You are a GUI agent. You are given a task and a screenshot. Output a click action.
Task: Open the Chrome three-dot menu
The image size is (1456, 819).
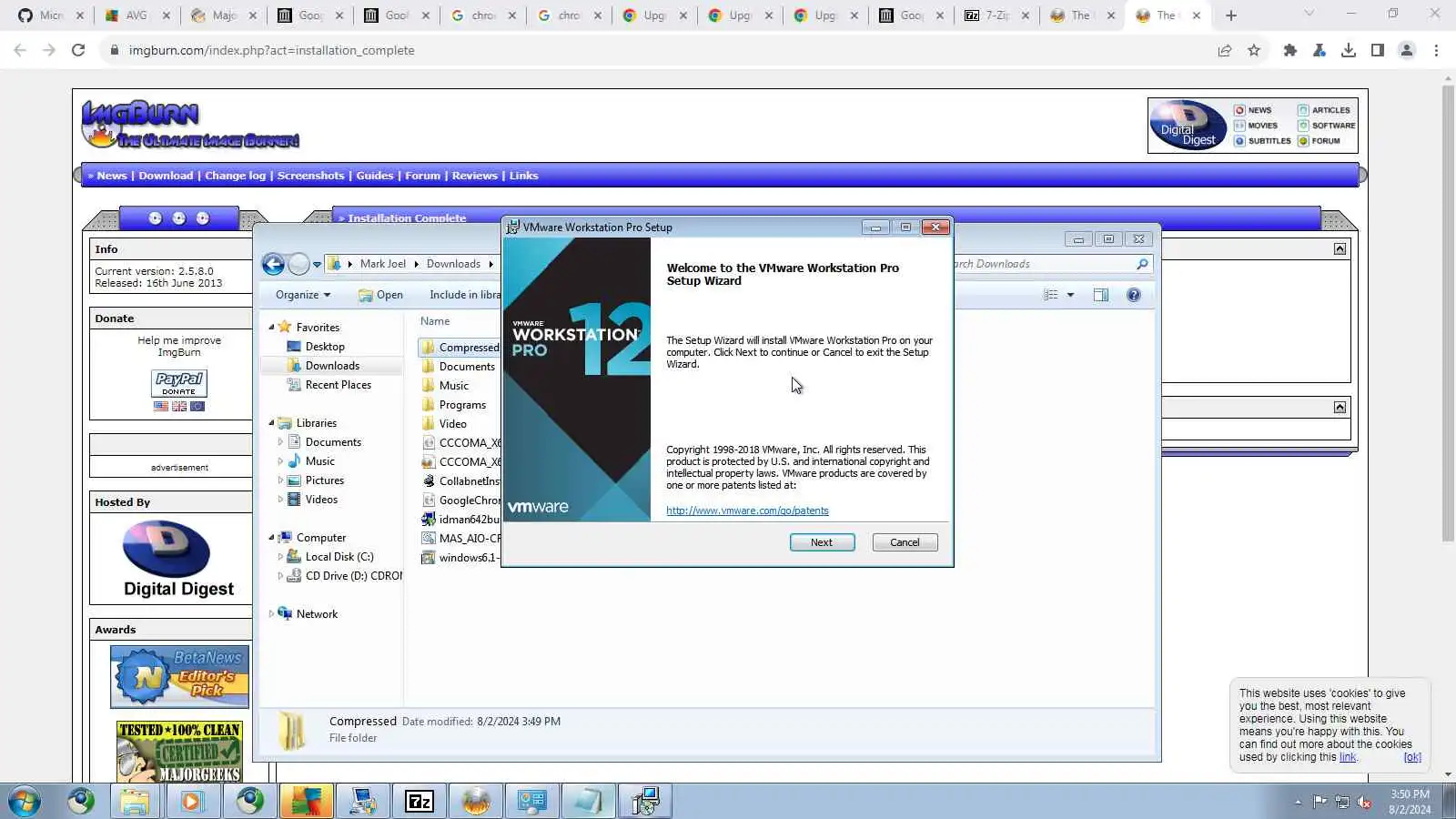[x=1436, y=50]
